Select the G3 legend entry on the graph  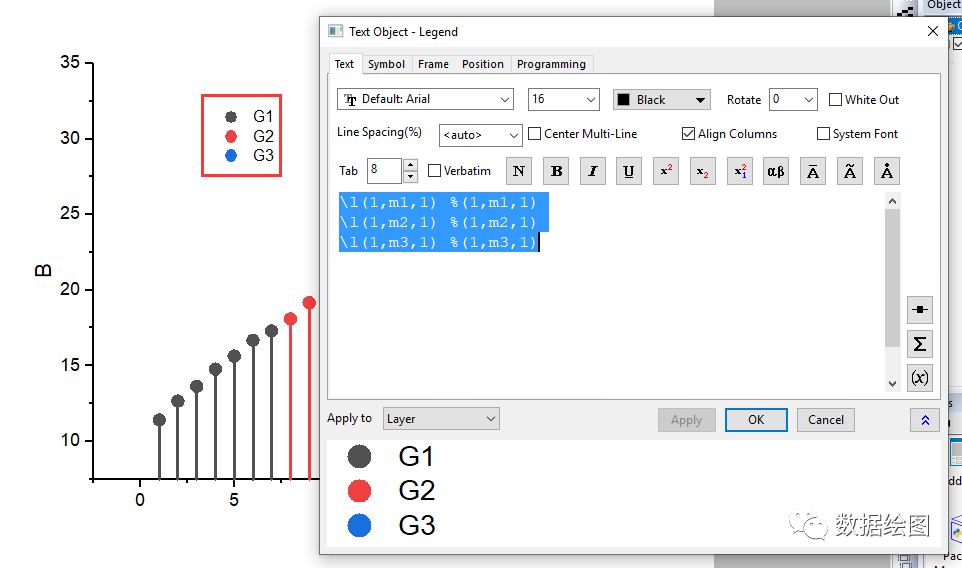point(250,156)
